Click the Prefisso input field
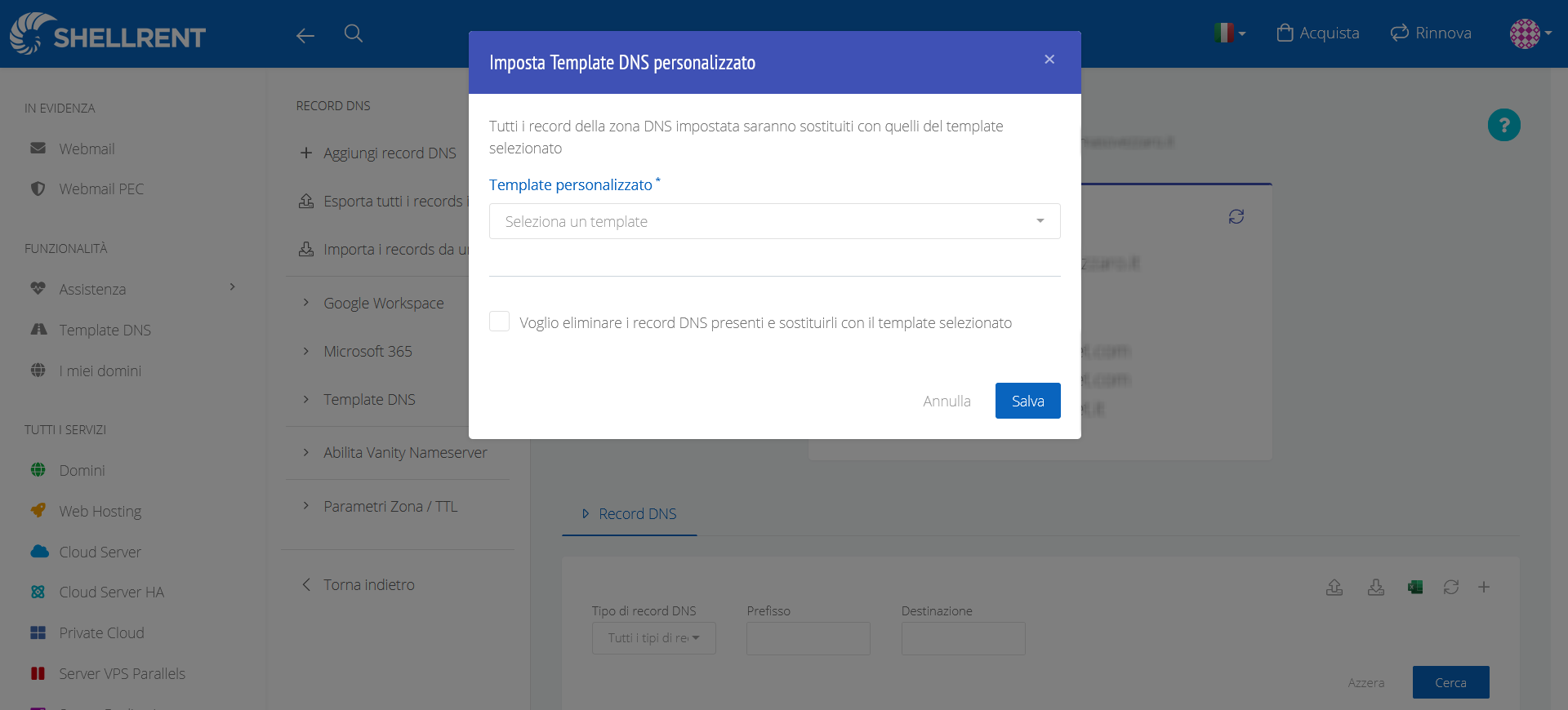The height and width of the screenshot is (710, 1568). pos(808,638)
